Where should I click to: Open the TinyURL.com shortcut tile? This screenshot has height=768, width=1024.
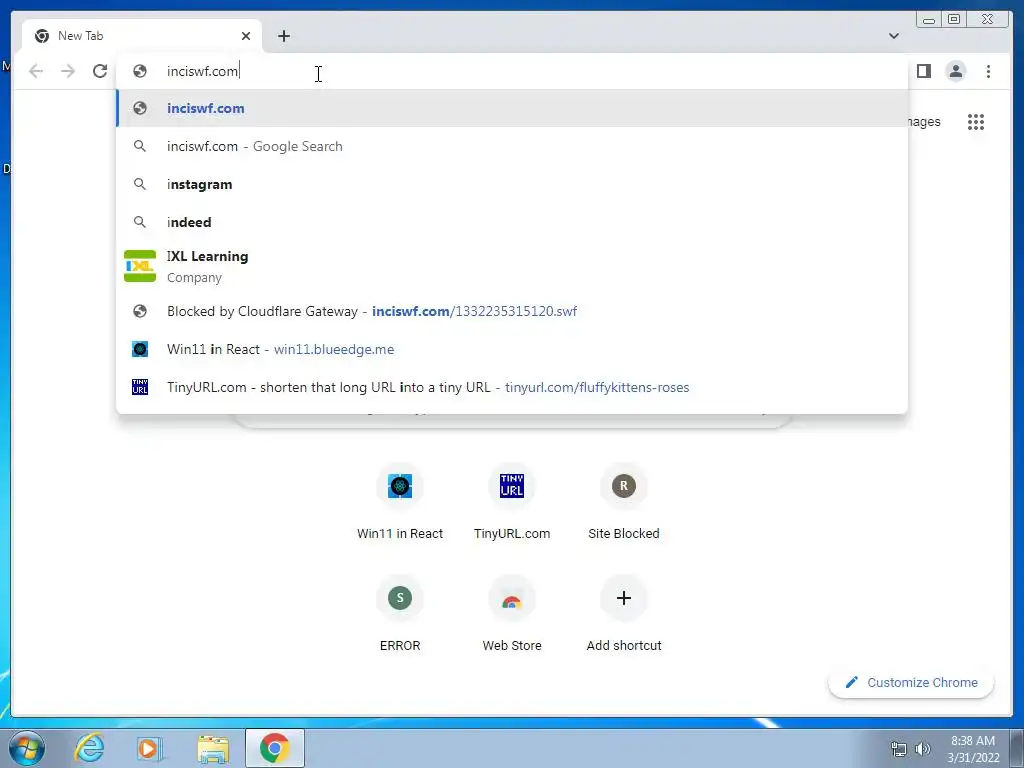[x=512, y=503]
